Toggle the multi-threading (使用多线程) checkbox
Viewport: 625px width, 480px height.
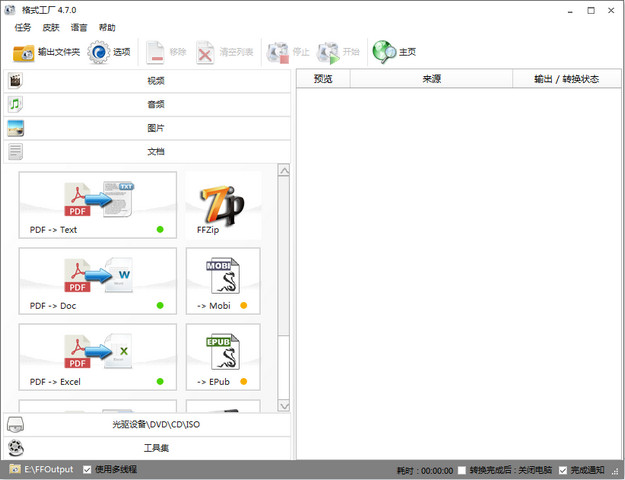(87, 470)
